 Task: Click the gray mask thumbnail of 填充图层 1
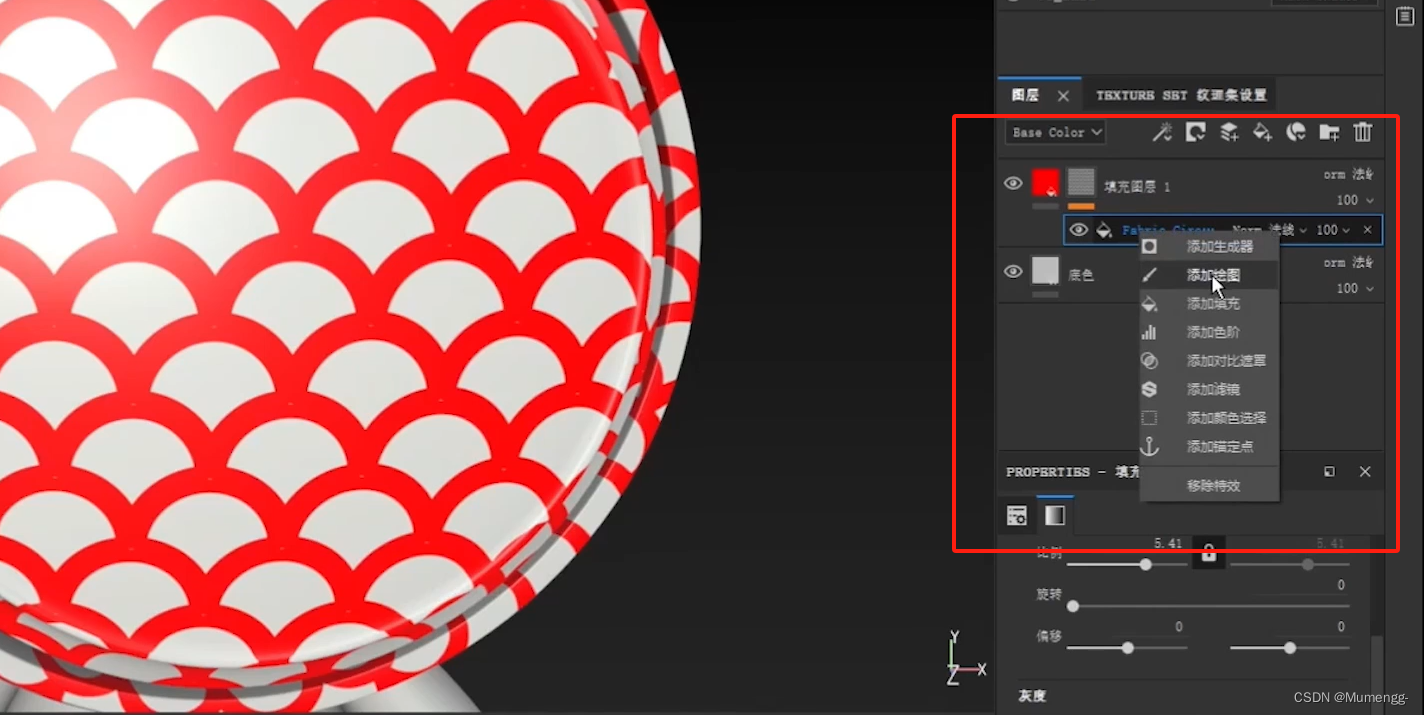[1081, 181]
